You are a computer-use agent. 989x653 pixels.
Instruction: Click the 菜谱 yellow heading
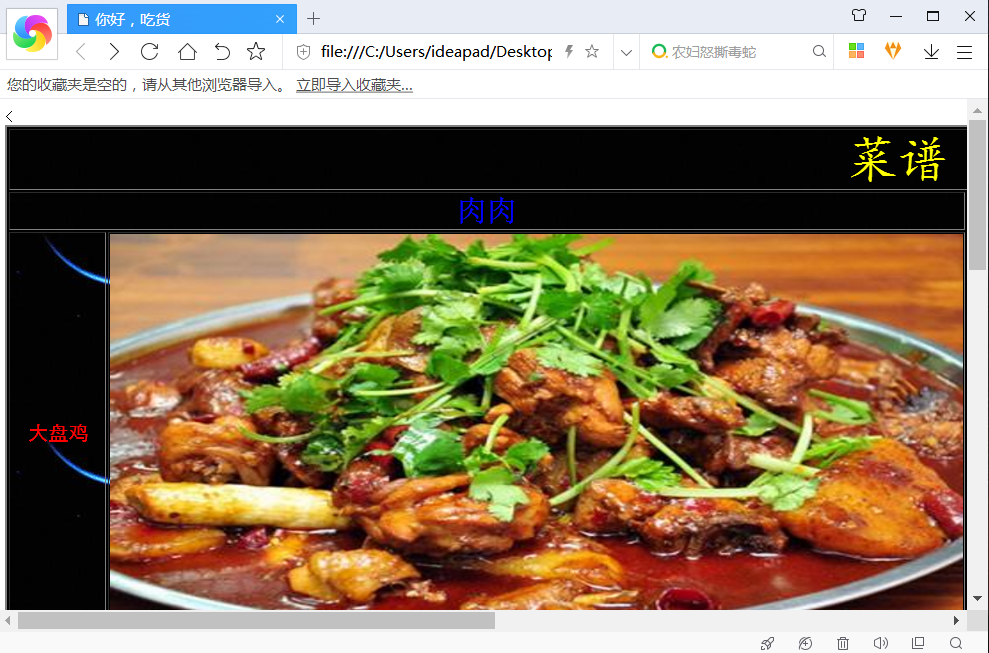(x=898, y=159)
